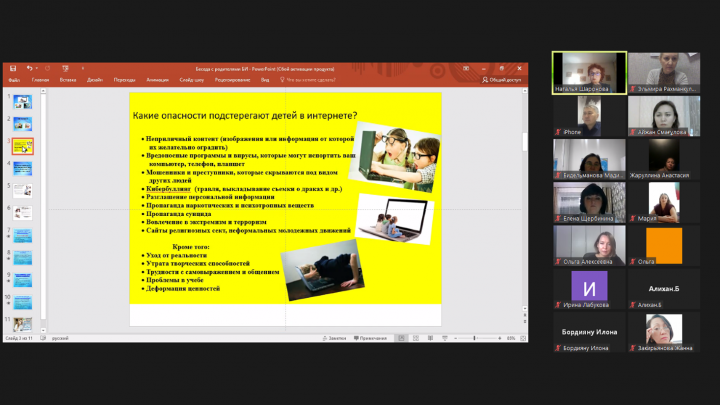Expand the Undo history dropdown arrow
The image size is (720, 405).
38,68
